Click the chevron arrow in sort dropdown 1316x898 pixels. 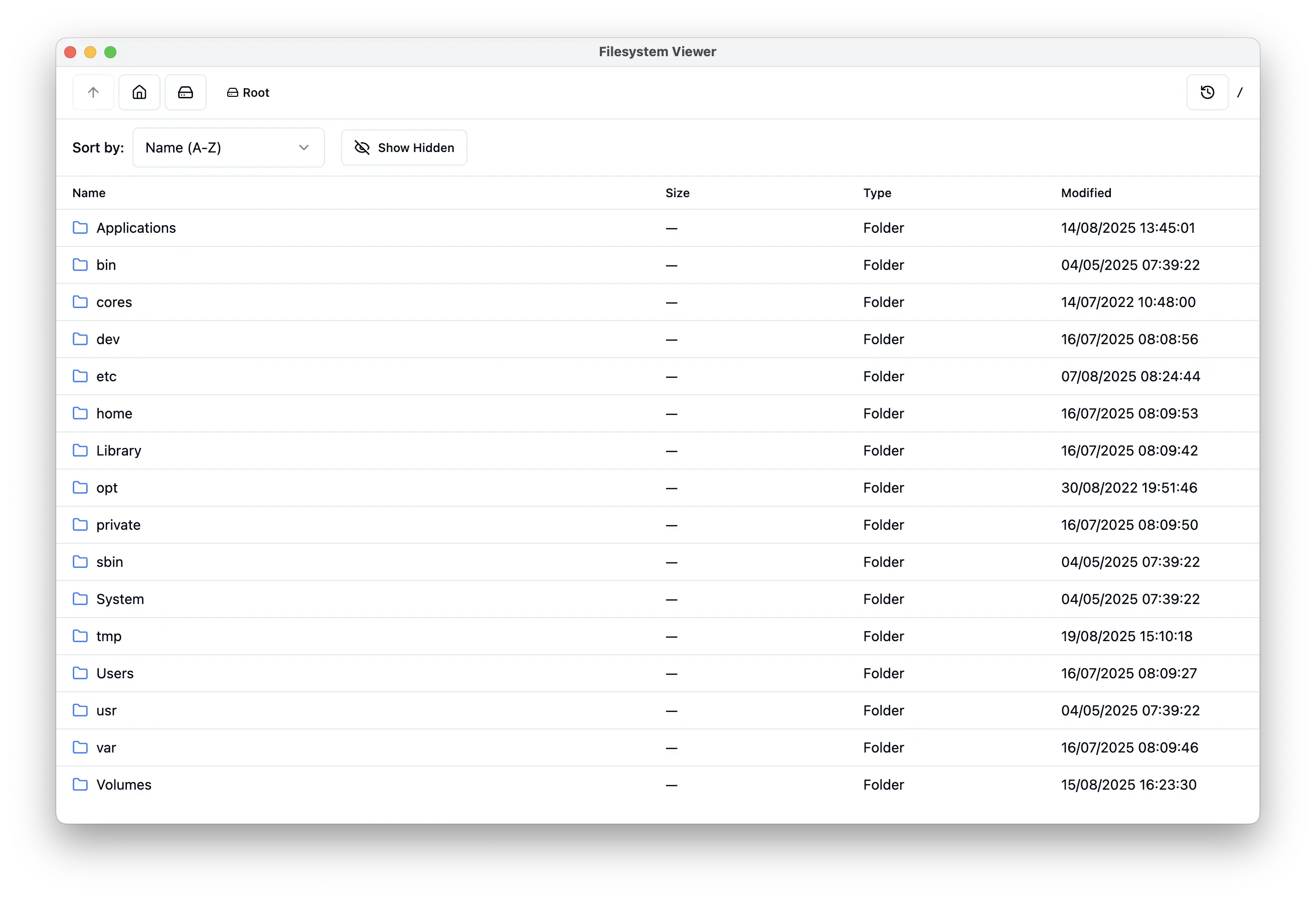[x=304, y=148]
